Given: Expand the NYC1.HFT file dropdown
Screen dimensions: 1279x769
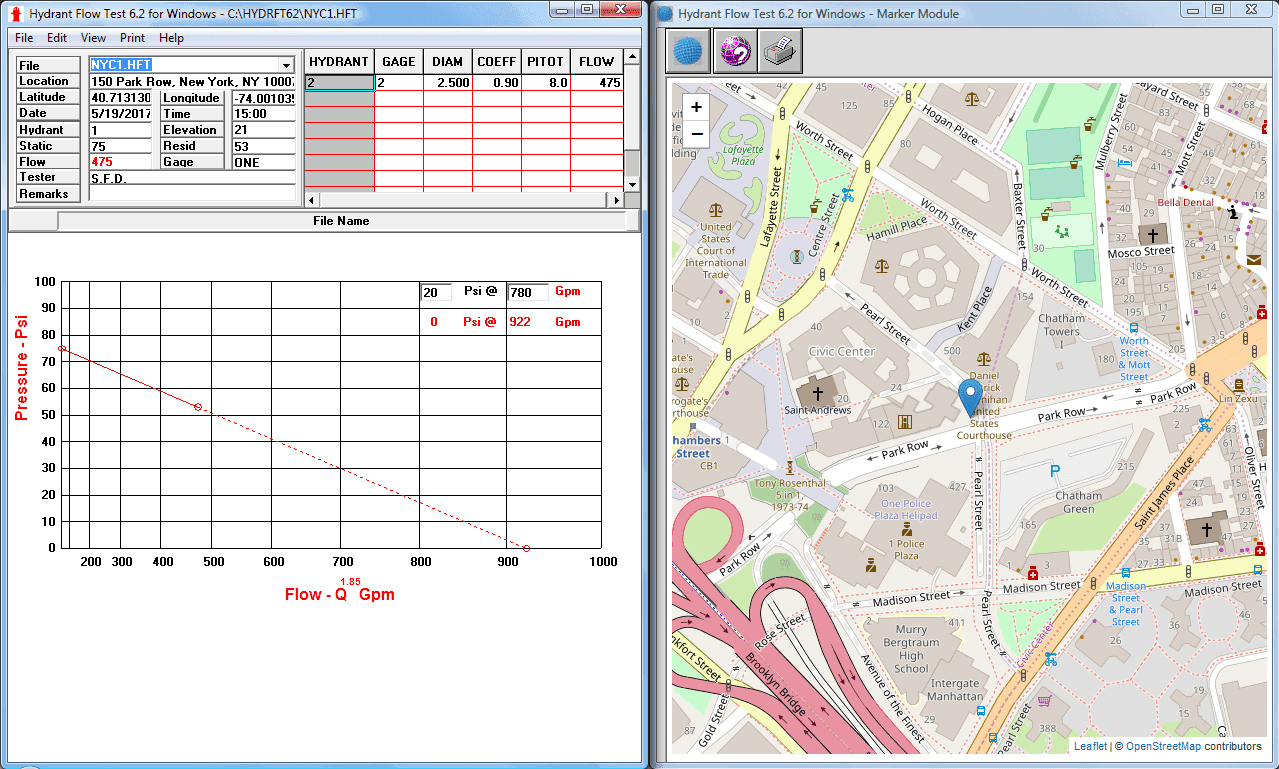Looking at the screenshot, I should pyautogui.click(x=287, y=65).
